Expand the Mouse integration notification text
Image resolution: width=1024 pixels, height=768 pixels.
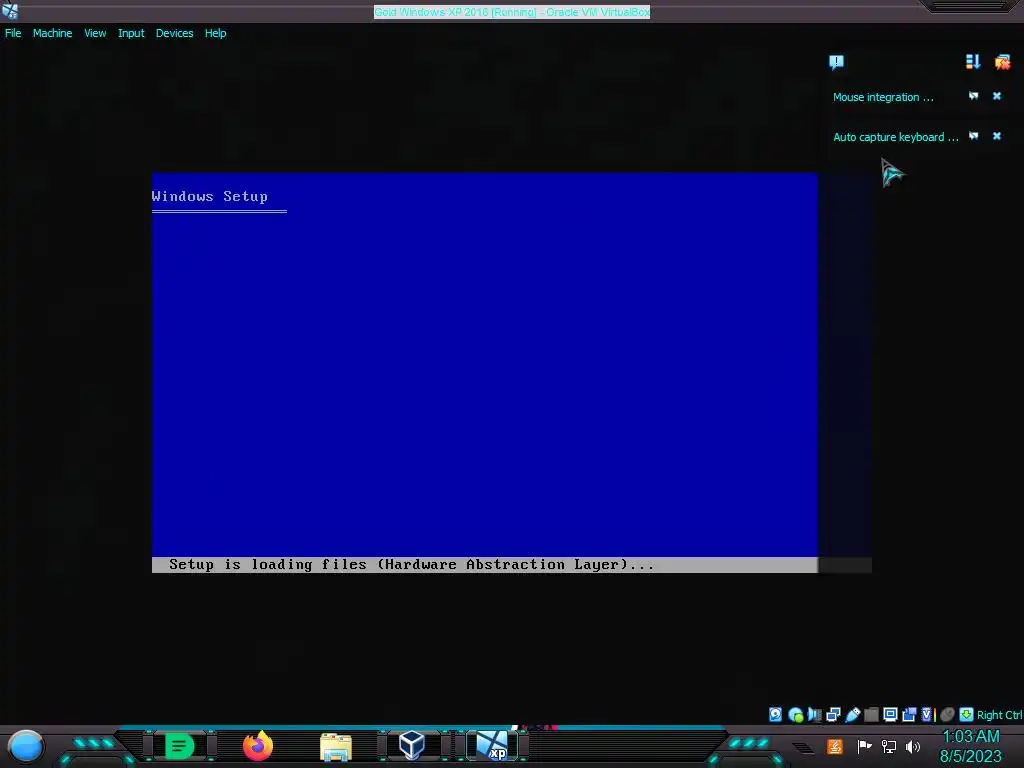coord(883,97)
